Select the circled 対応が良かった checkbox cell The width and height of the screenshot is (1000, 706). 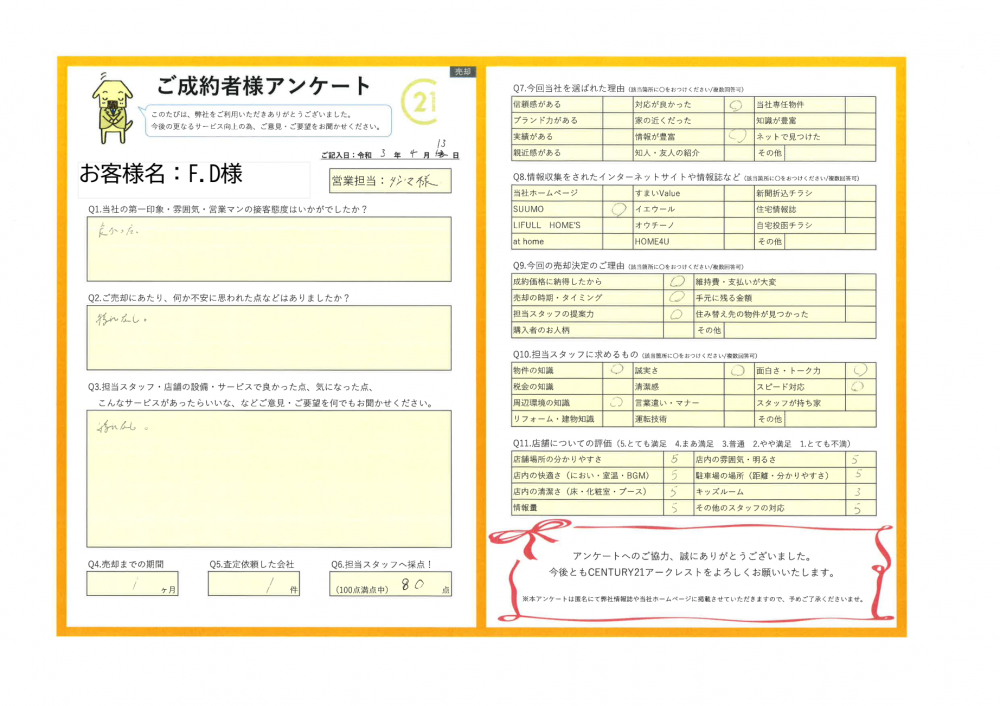click(x=736, y=104)
